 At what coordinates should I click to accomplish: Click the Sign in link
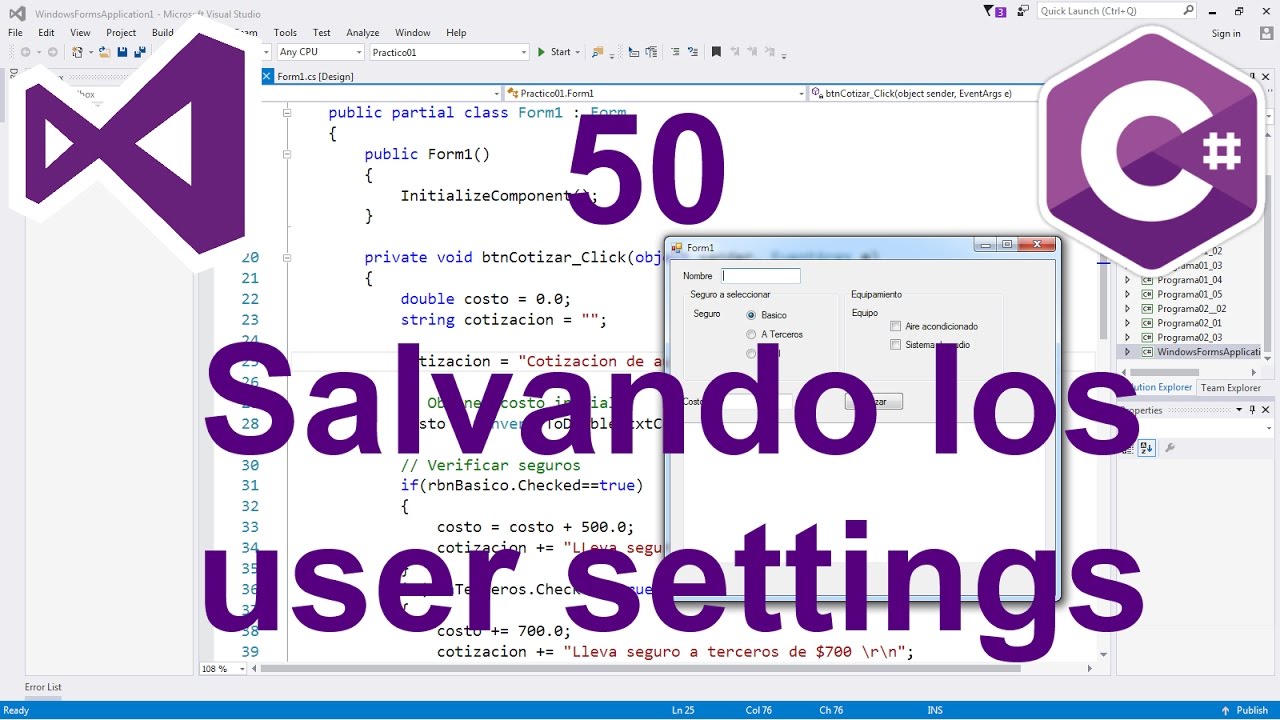(x=1226, y=33)
